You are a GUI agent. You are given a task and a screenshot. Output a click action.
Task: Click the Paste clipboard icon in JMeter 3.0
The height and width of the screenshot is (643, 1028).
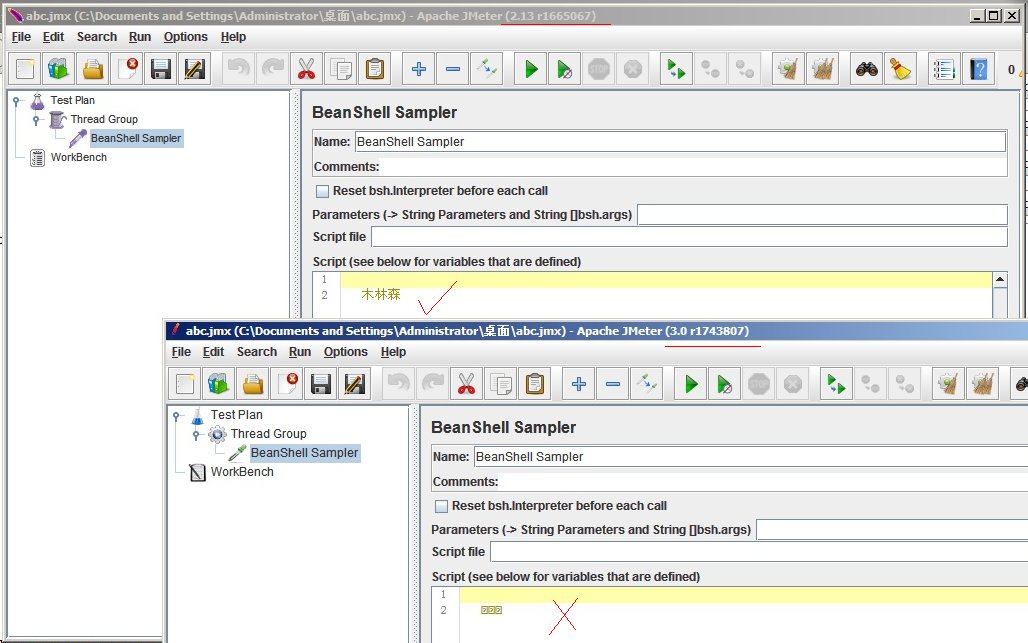[x=534, y=383]
